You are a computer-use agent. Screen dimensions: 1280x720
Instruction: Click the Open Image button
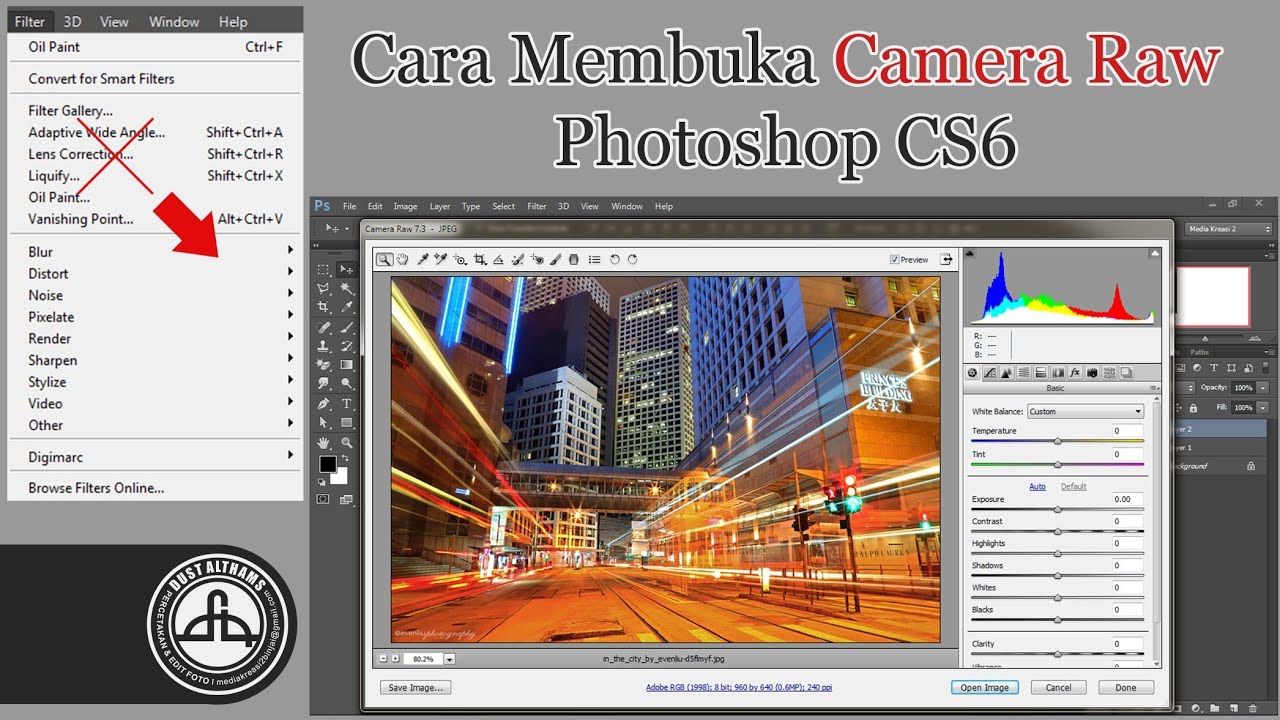985,687
